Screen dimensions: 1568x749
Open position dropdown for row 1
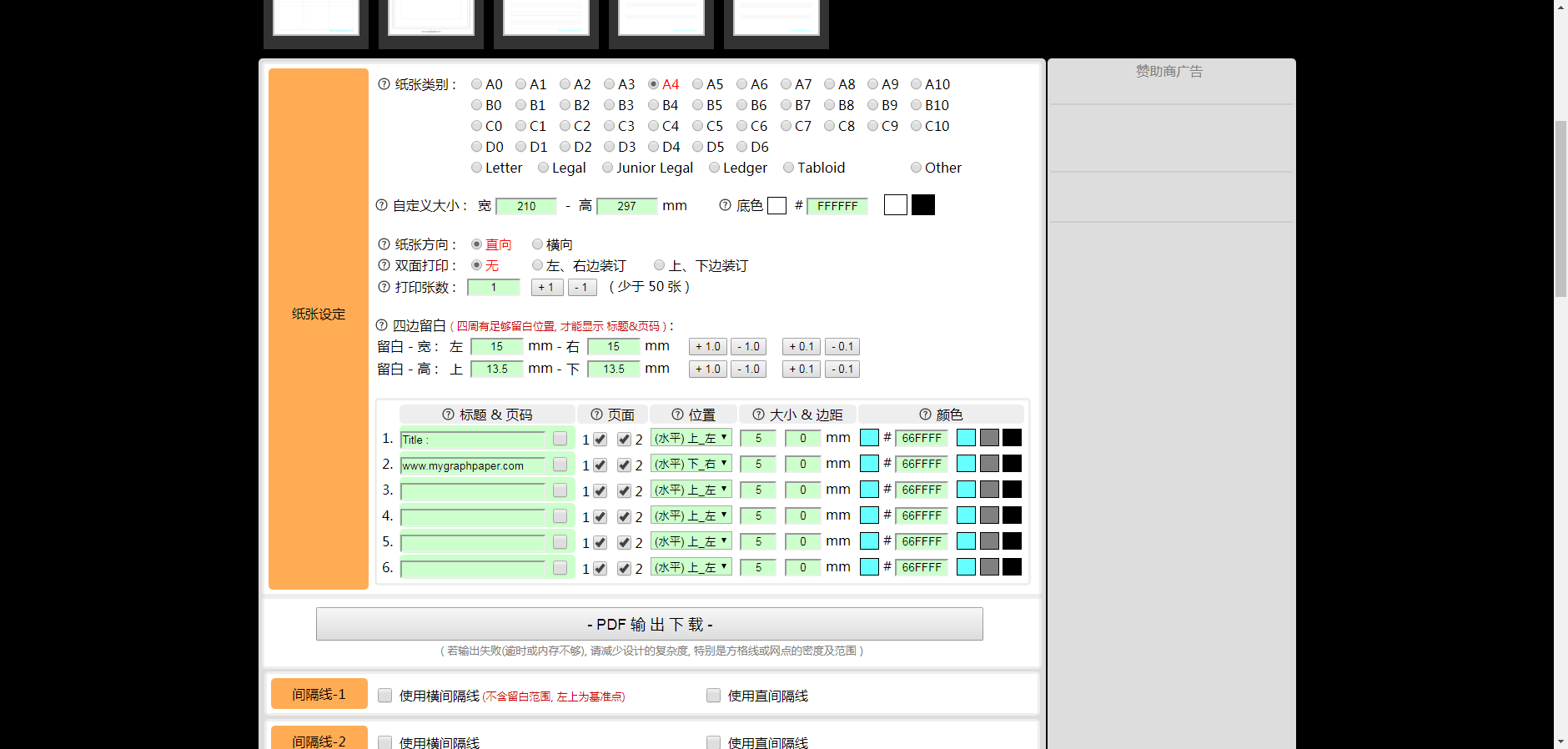pos(691,438)
